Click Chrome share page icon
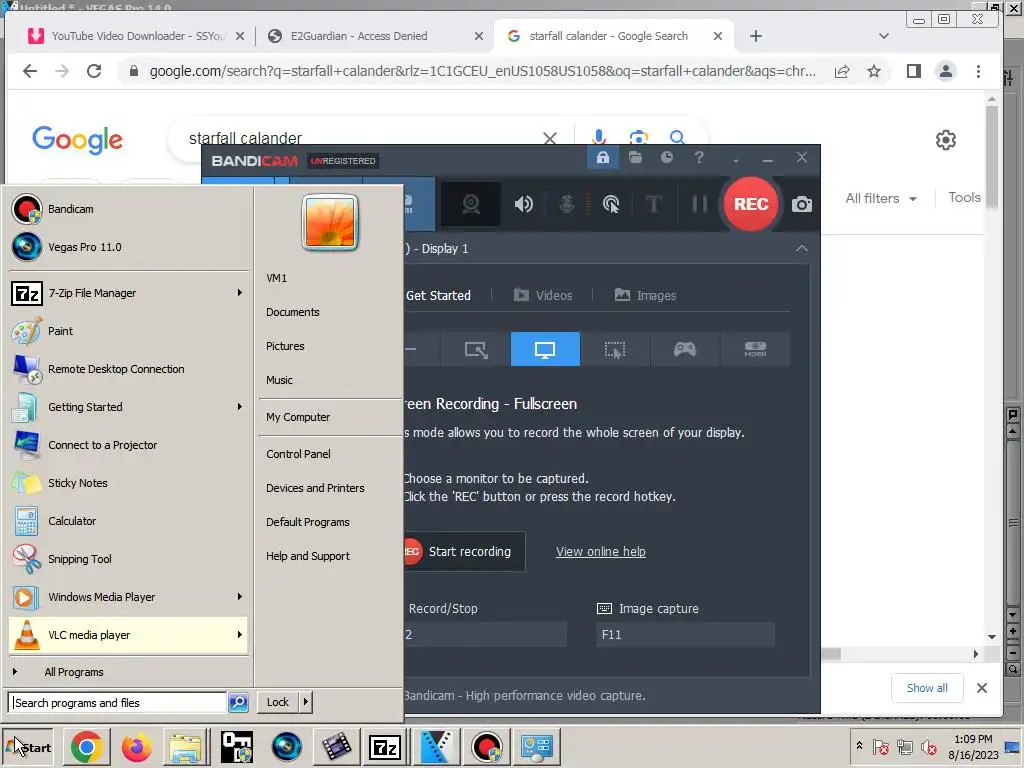 pos(842,71)
